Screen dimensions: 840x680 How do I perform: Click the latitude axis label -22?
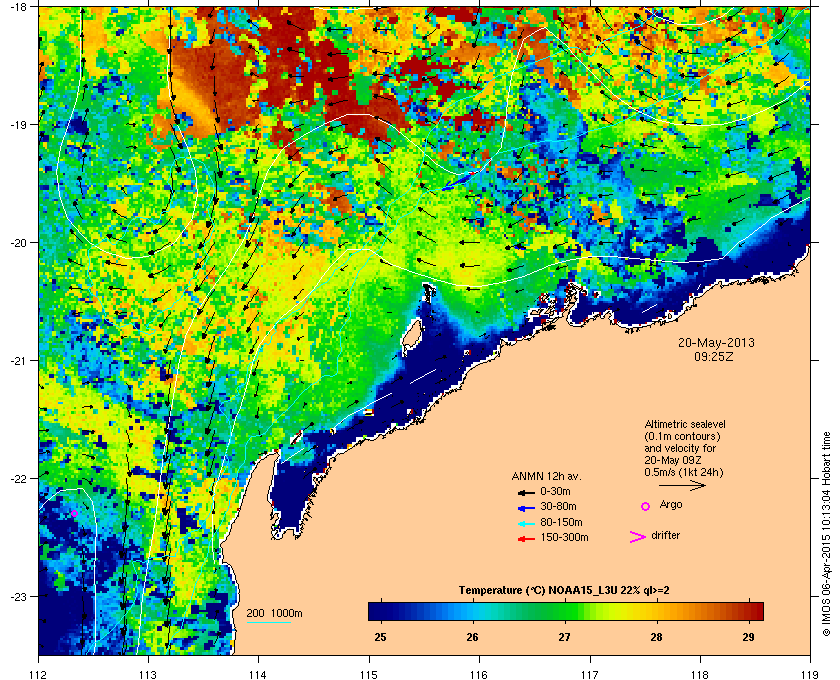point(19,478)
